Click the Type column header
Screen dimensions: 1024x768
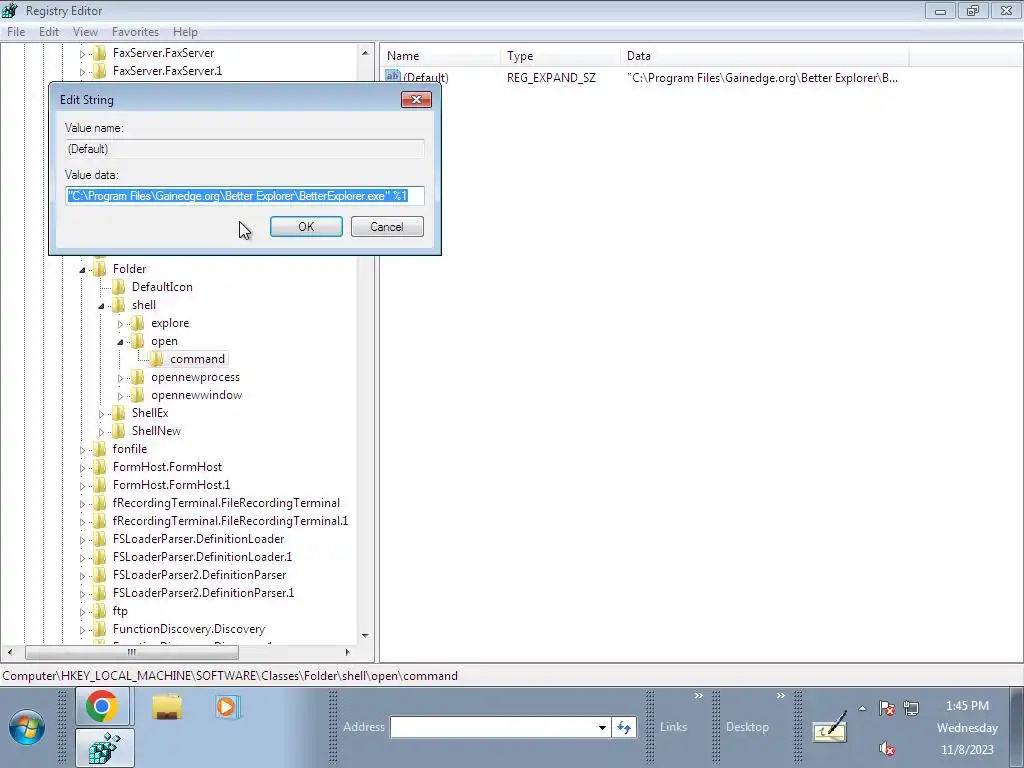tap(560, 56)
